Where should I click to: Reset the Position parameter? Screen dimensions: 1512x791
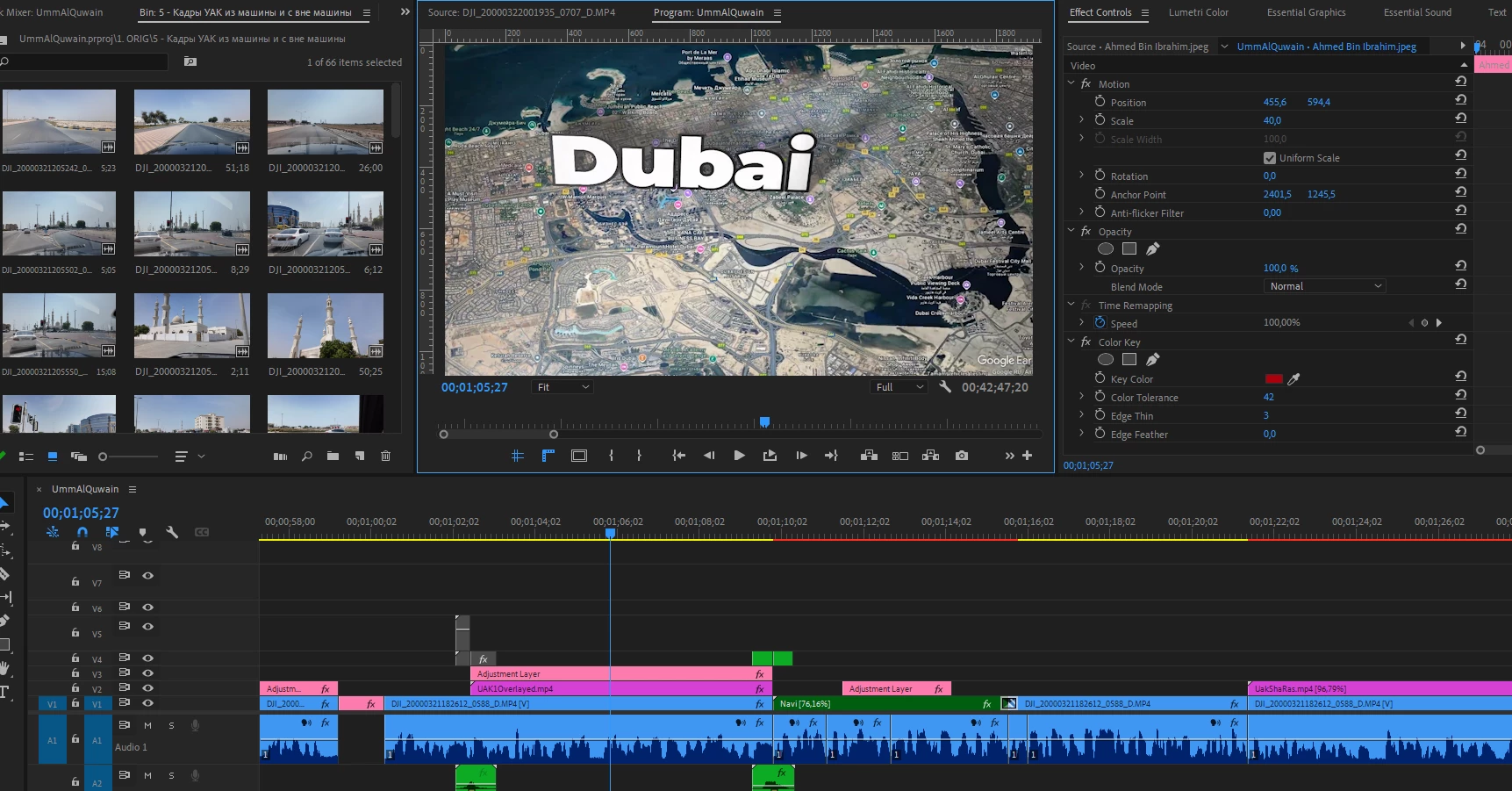click(x=1461, y=100)
